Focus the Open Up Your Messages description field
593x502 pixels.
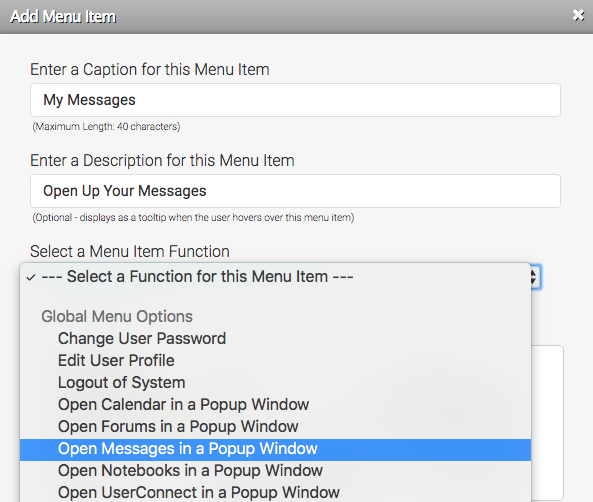295,191
